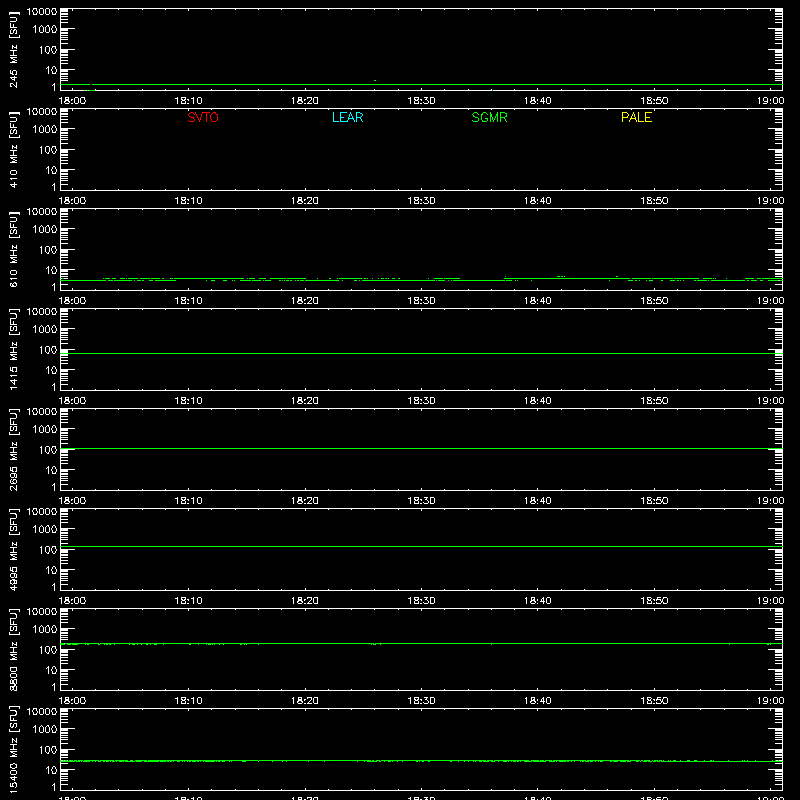The height and width of the screenshot is (800, 800).
Task: Click the 18:10 label below 410 MHz plot
Action: (x=189, y=201)
